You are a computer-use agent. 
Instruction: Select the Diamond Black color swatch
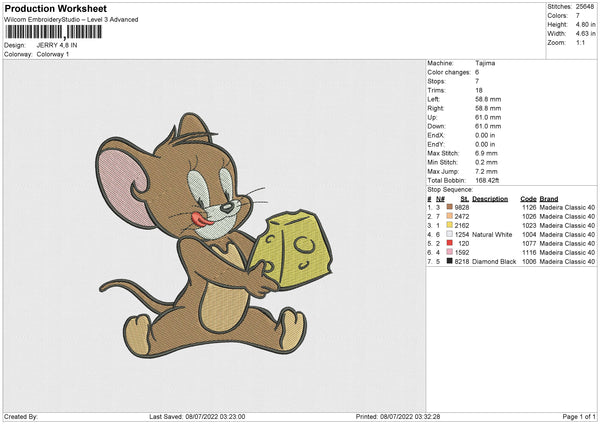[450, 261]
